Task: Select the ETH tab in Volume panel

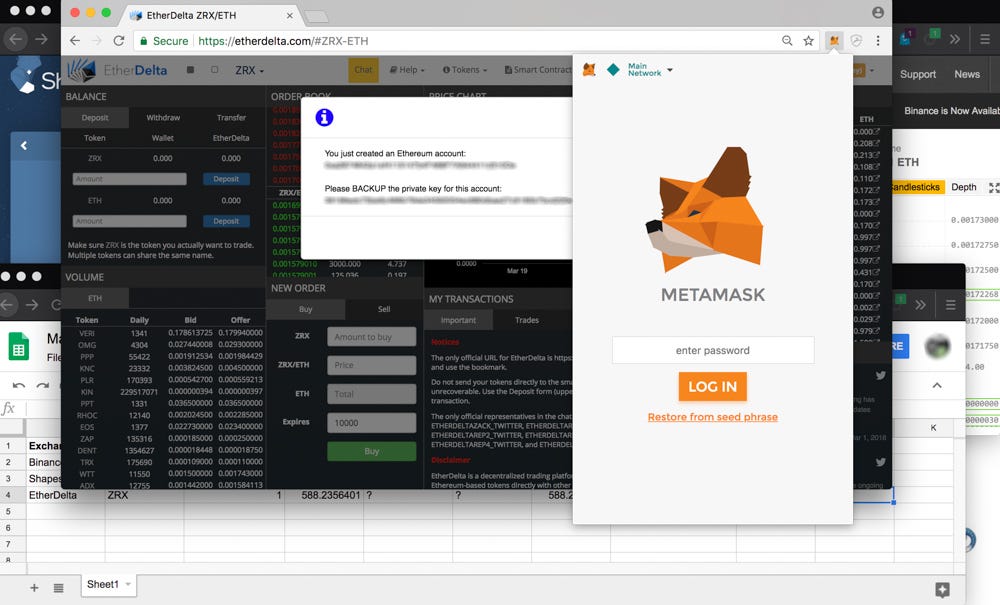Action: pos(95,298)
